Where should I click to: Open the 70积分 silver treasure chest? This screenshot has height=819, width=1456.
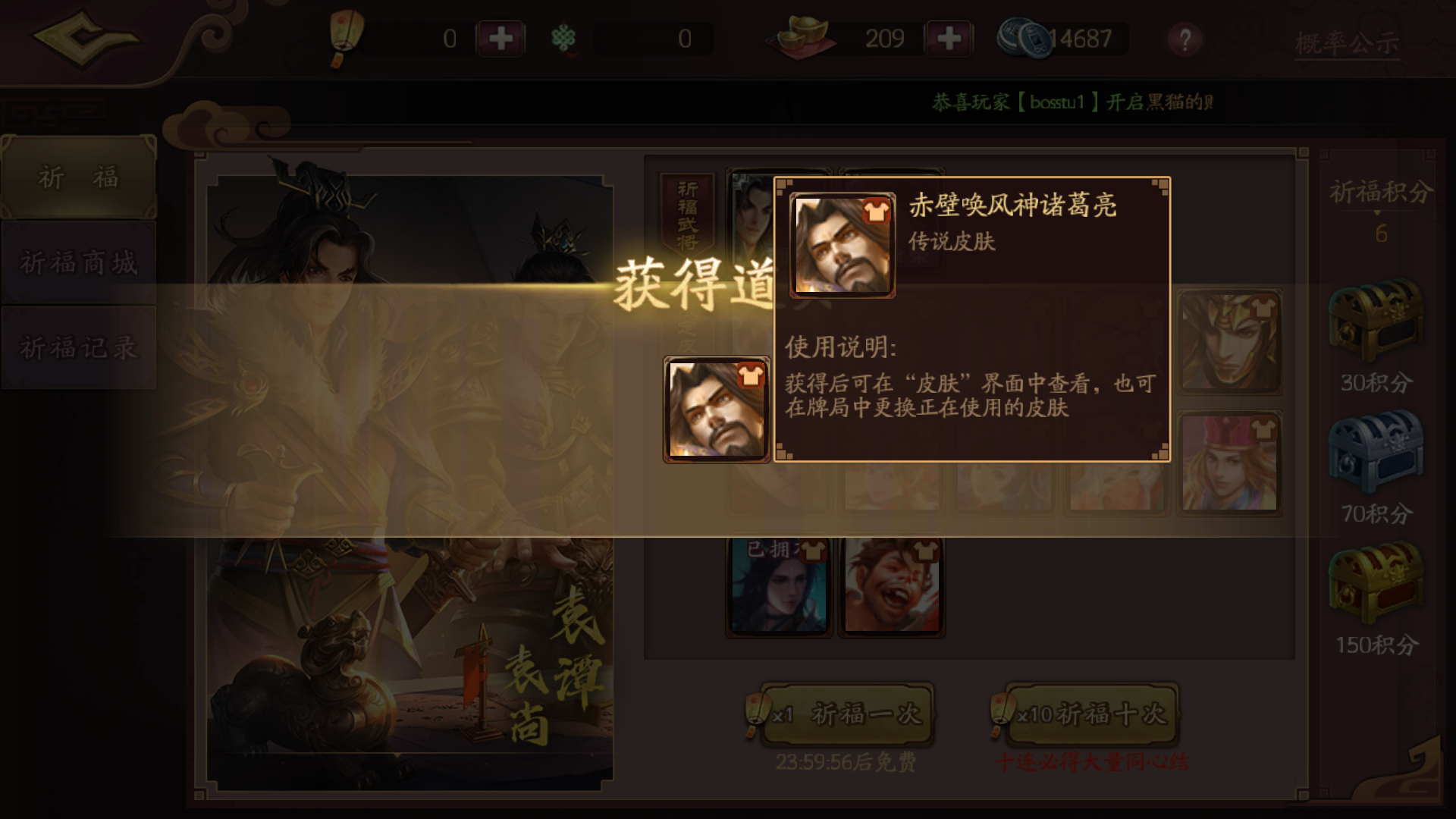pos(1376,453)
